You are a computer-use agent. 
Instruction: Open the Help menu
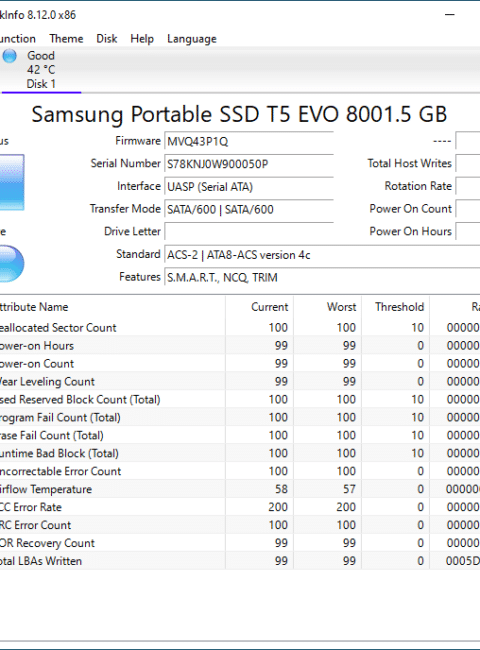142,39
